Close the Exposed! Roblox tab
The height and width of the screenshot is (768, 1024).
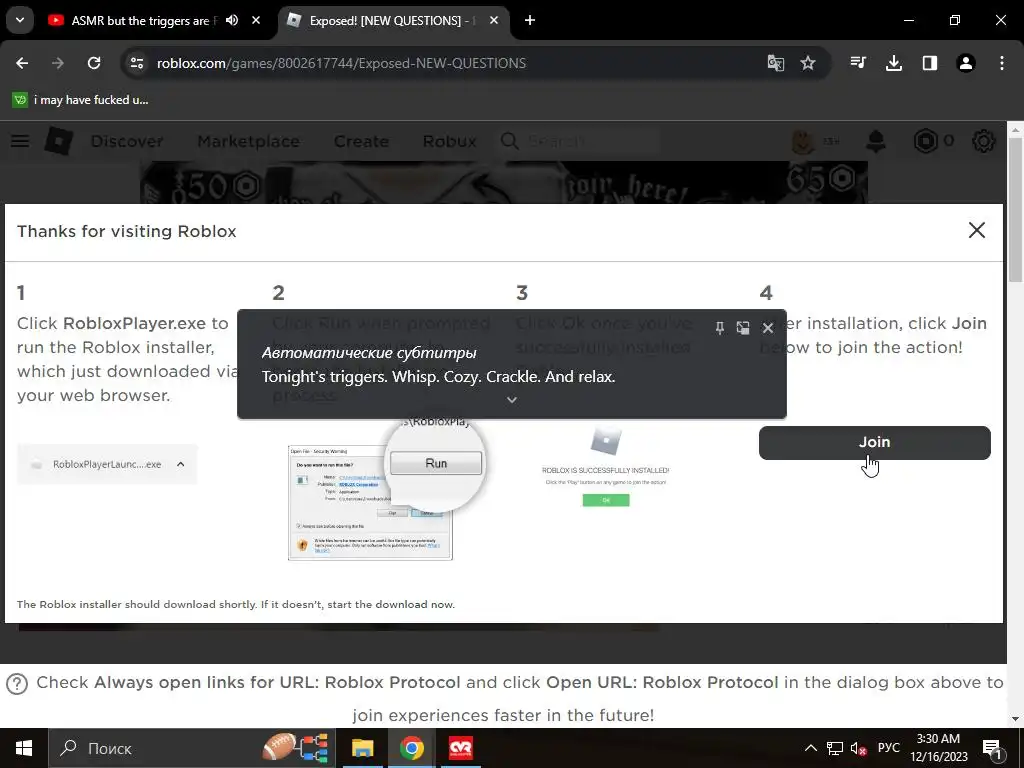coord(494,20)
